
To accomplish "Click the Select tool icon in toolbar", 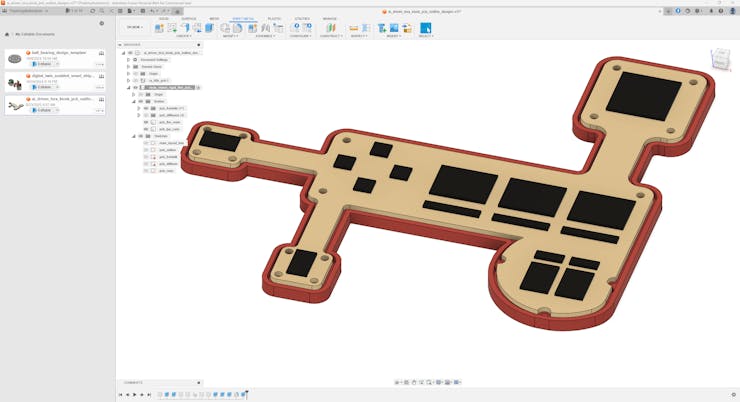I will pyautogui.click(x=425, y=28).
